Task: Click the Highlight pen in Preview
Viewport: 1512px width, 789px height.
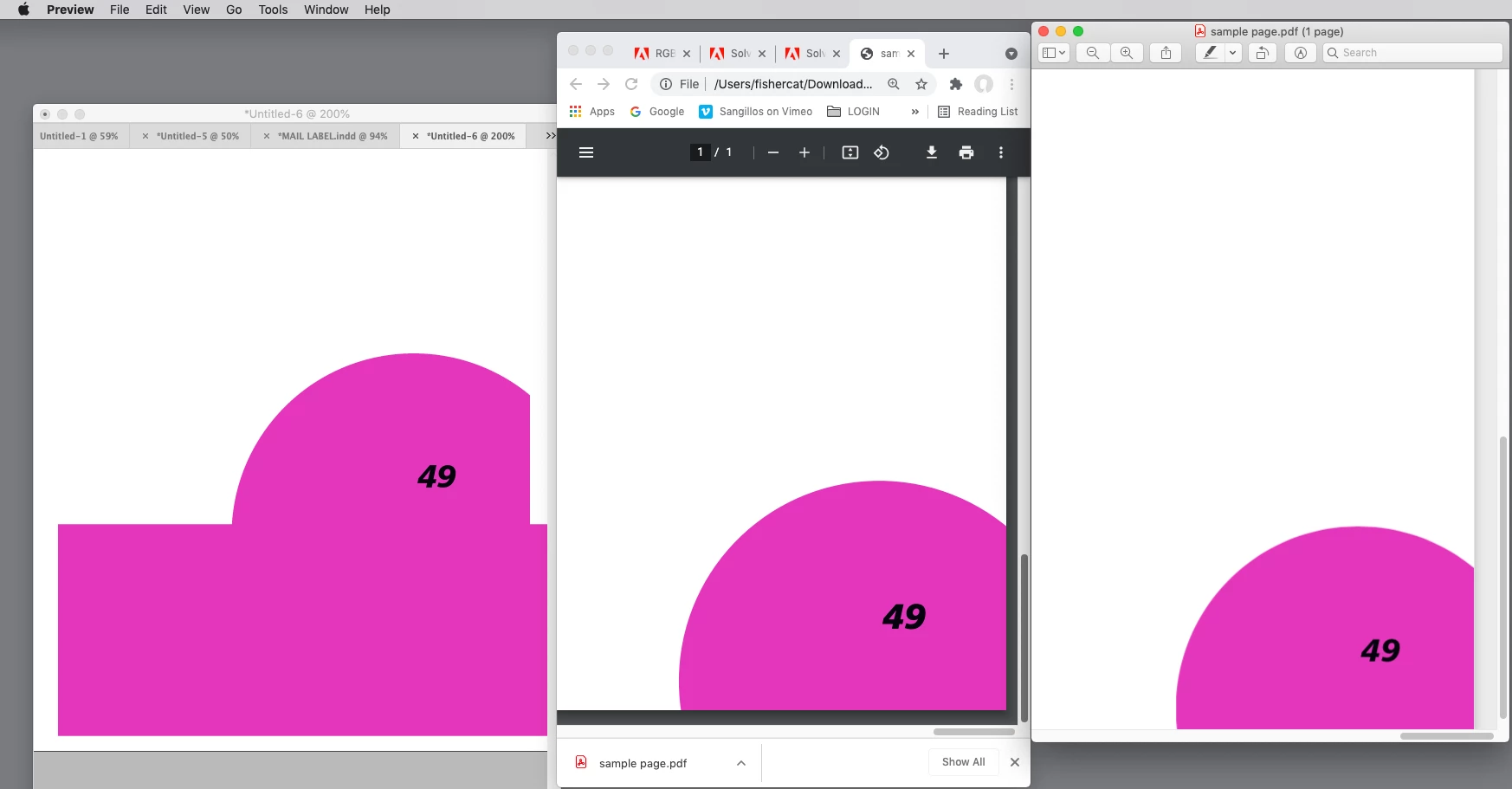Action: pos(1210,53)
